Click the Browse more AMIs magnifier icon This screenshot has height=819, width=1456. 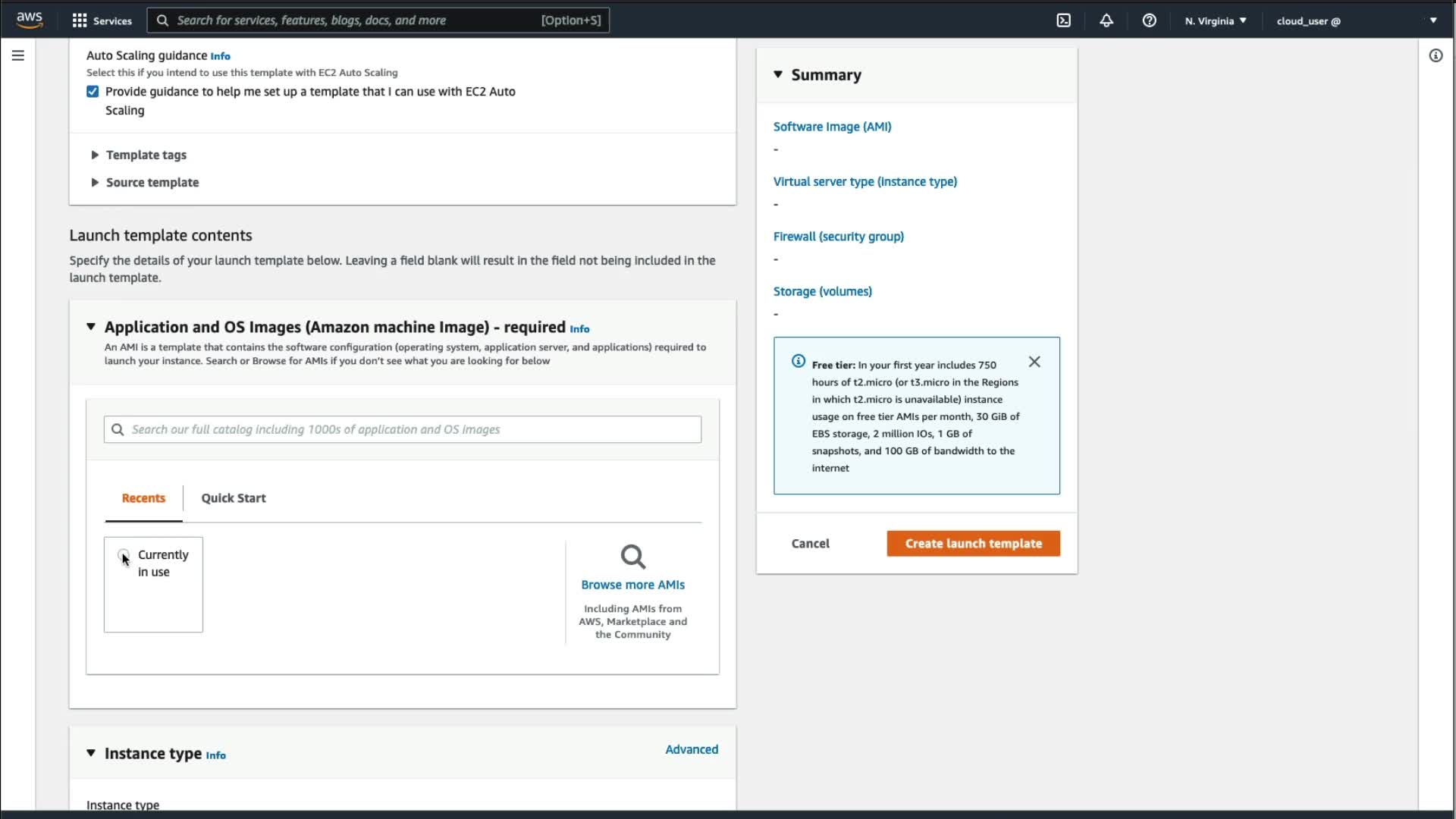pyautogui.click(x=632, y=557)
